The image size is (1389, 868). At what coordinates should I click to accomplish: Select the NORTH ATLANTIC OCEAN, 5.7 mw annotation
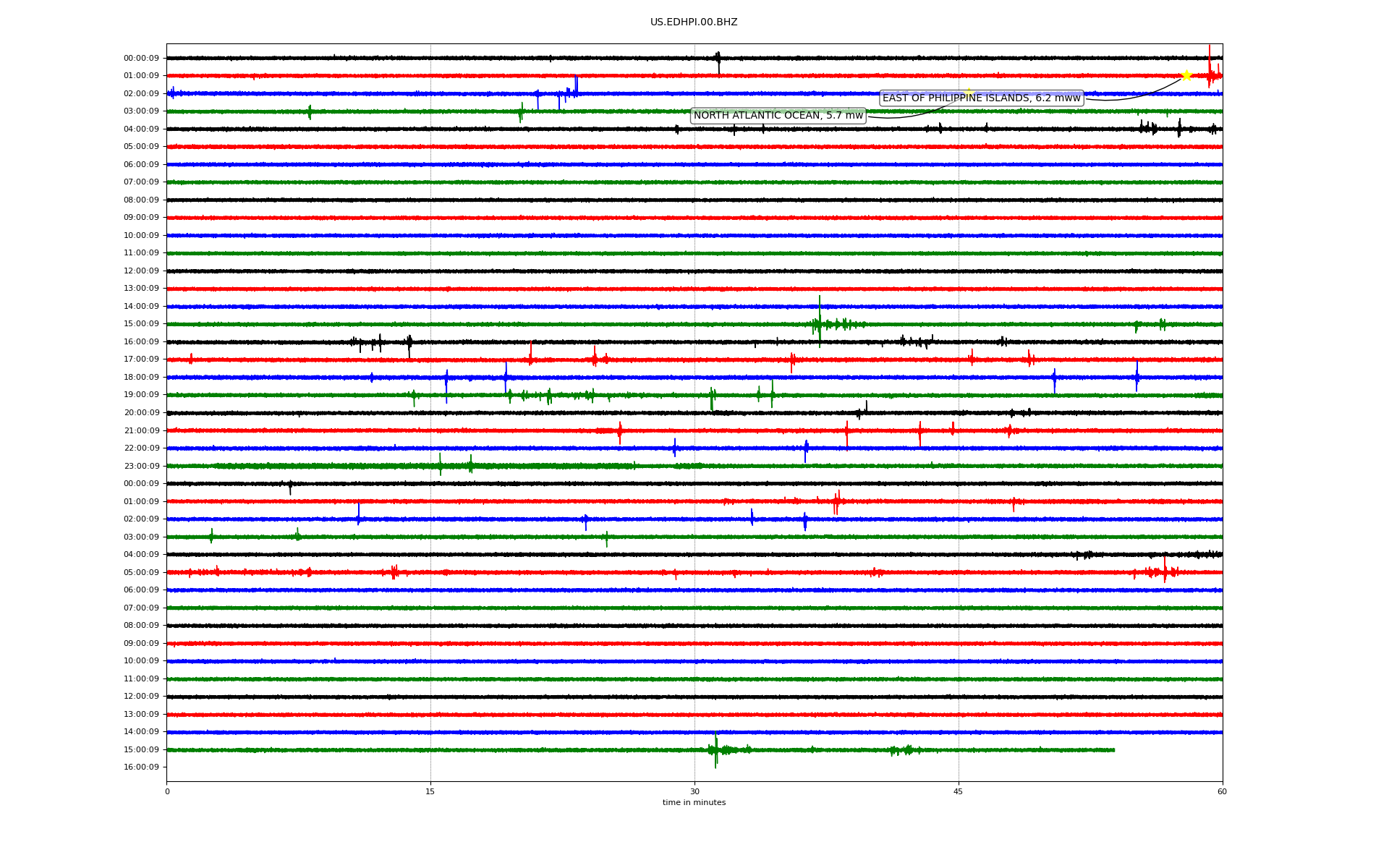[x=778, y=116]
